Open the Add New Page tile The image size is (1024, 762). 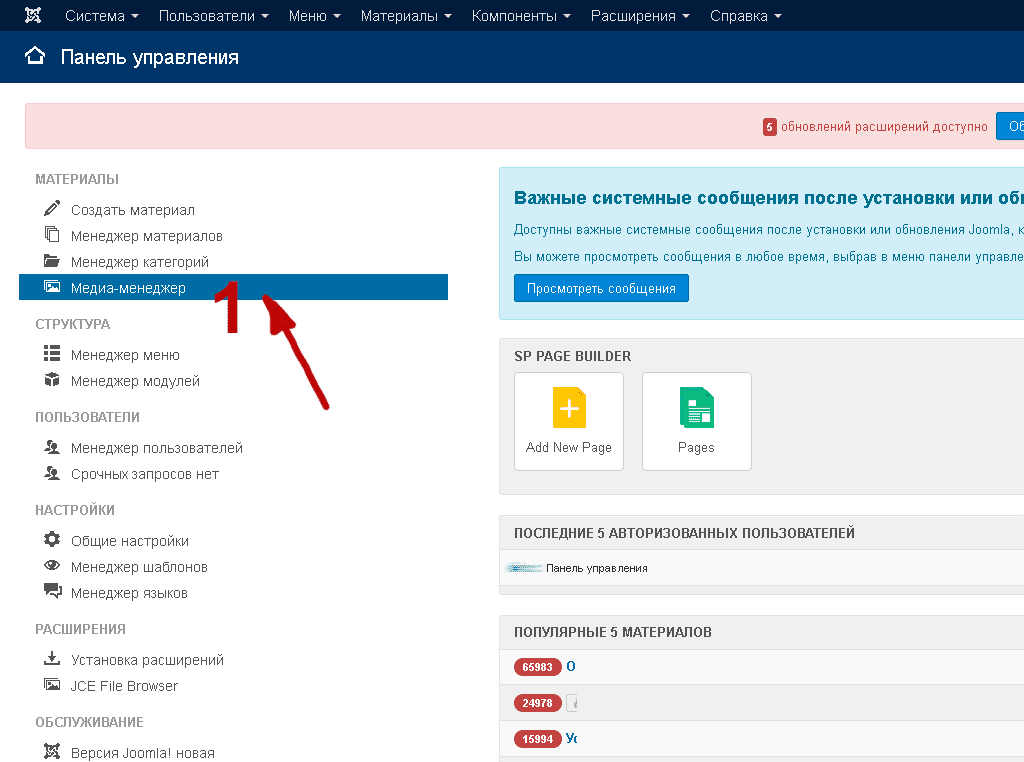tap(569, 421)
